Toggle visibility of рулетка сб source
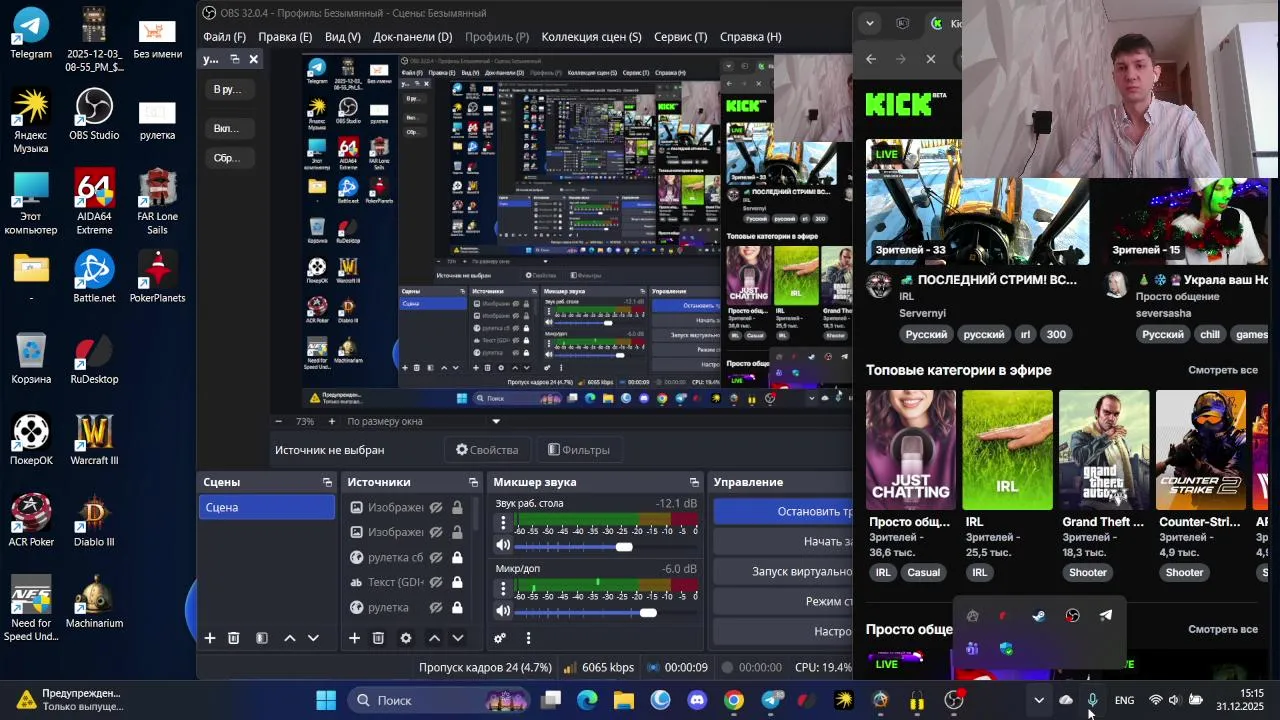Image resolution: width=1280 pixels, height=720 pixels. click(436, 557)
